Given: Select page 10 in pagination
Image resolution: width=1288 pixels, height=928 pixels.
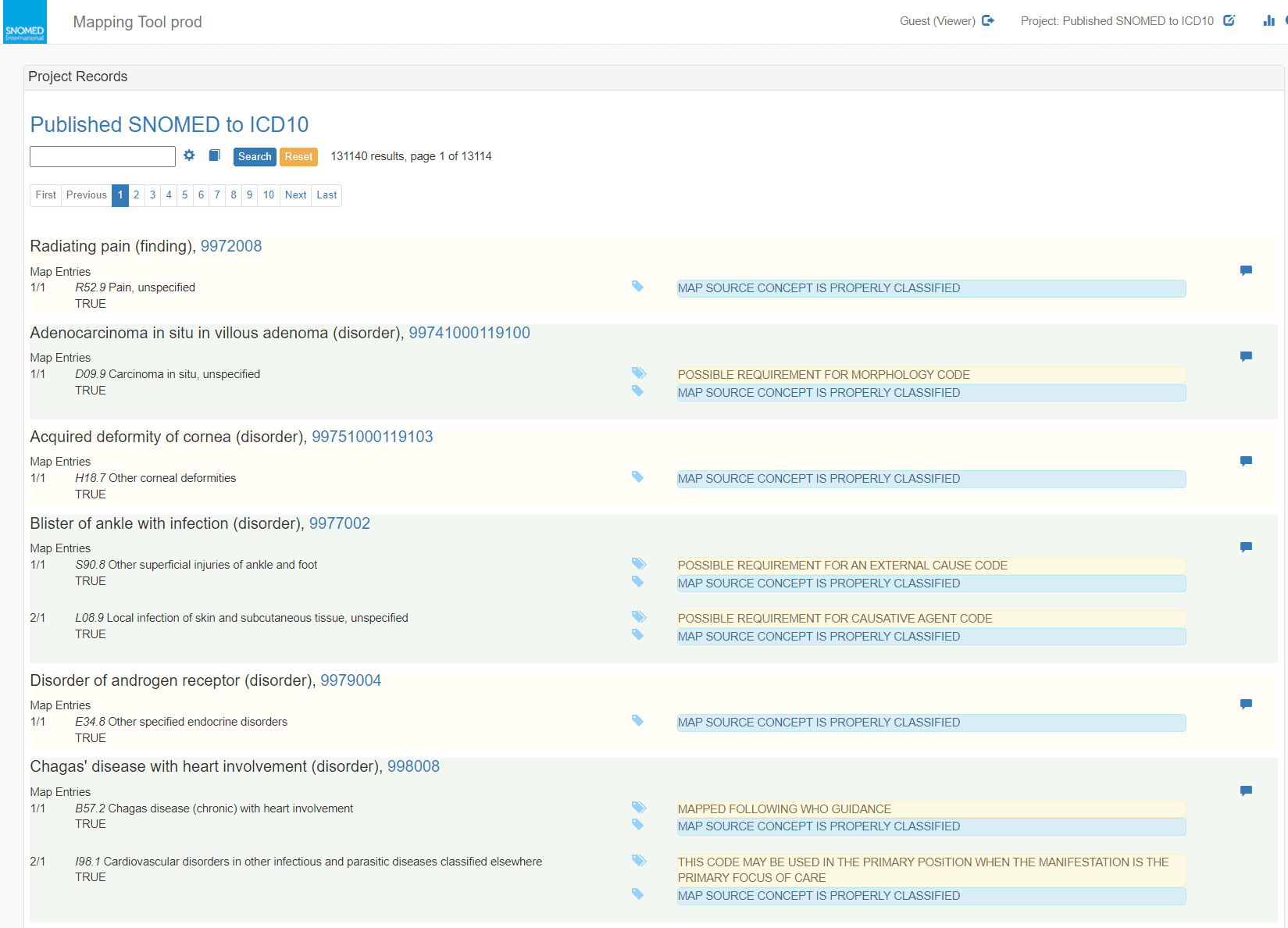Looking at the screenshot, I should [x=269, y=195].
